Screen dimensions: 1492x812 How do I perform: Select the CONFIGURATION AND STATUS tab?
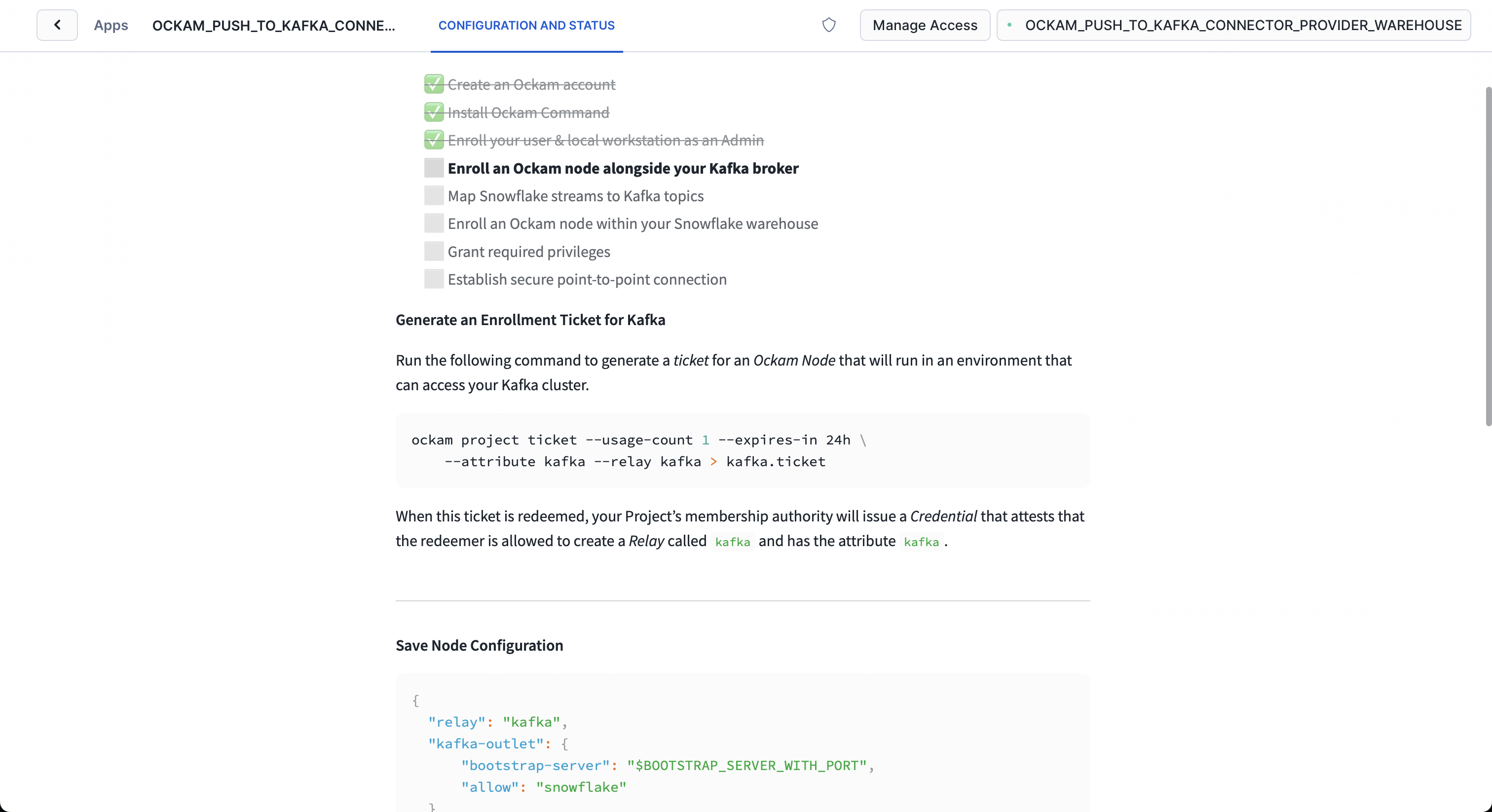click(527, 25)
